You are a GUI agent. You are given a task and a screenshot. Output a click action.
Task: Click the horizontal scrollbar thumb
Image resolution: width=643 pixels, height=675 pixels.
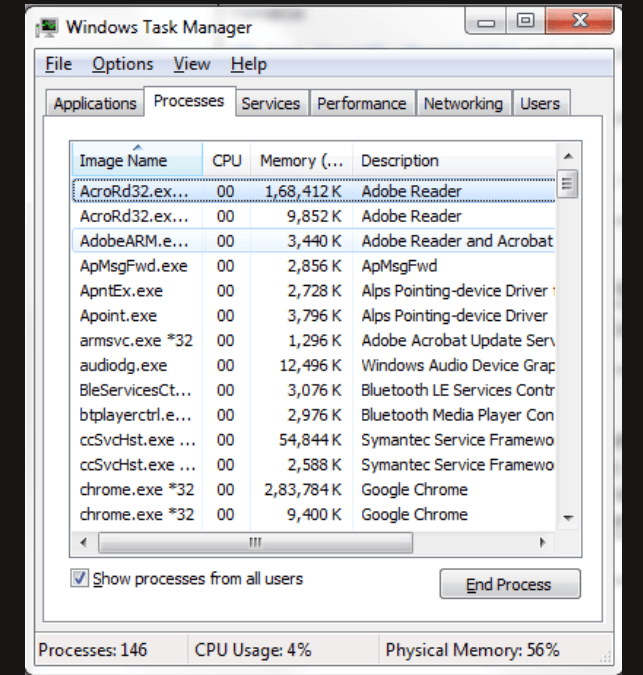(256, 542)
